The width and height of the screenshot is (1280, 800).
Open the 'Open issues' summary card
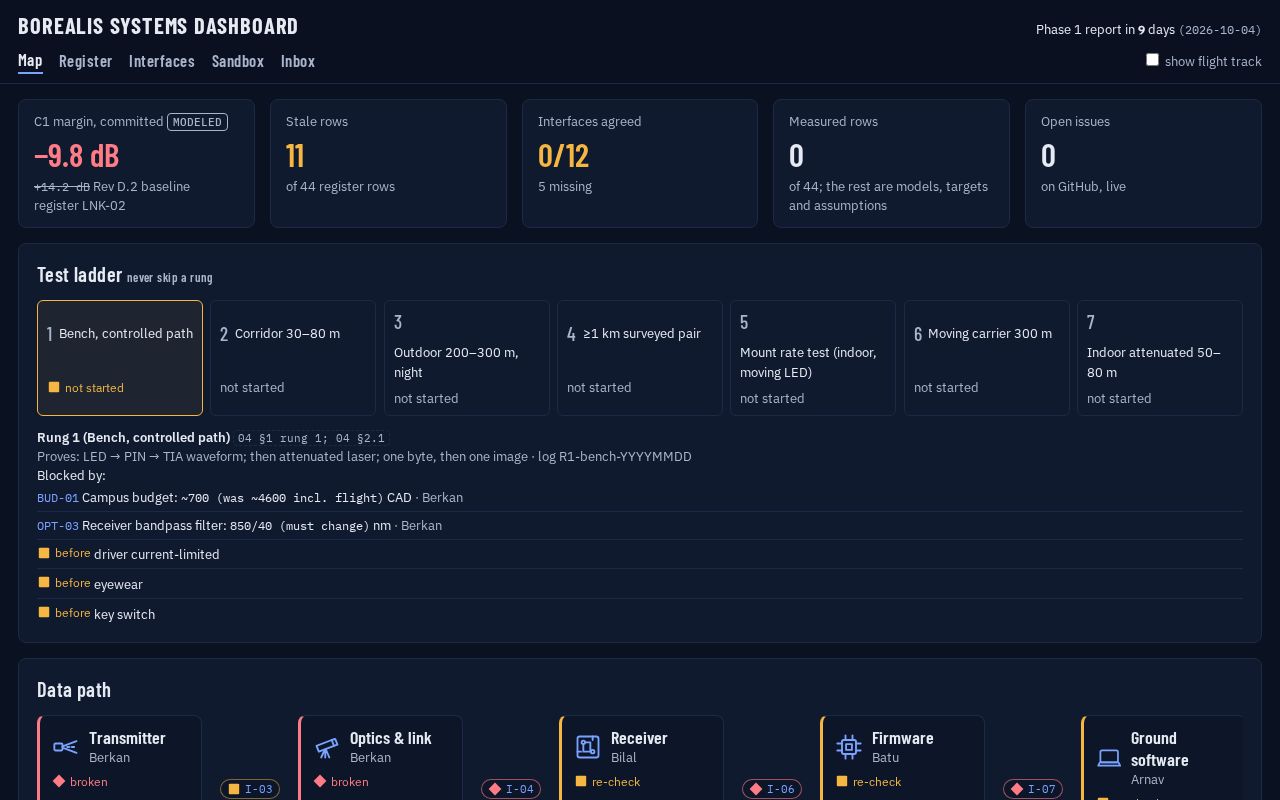click(x=1143, y=163)
